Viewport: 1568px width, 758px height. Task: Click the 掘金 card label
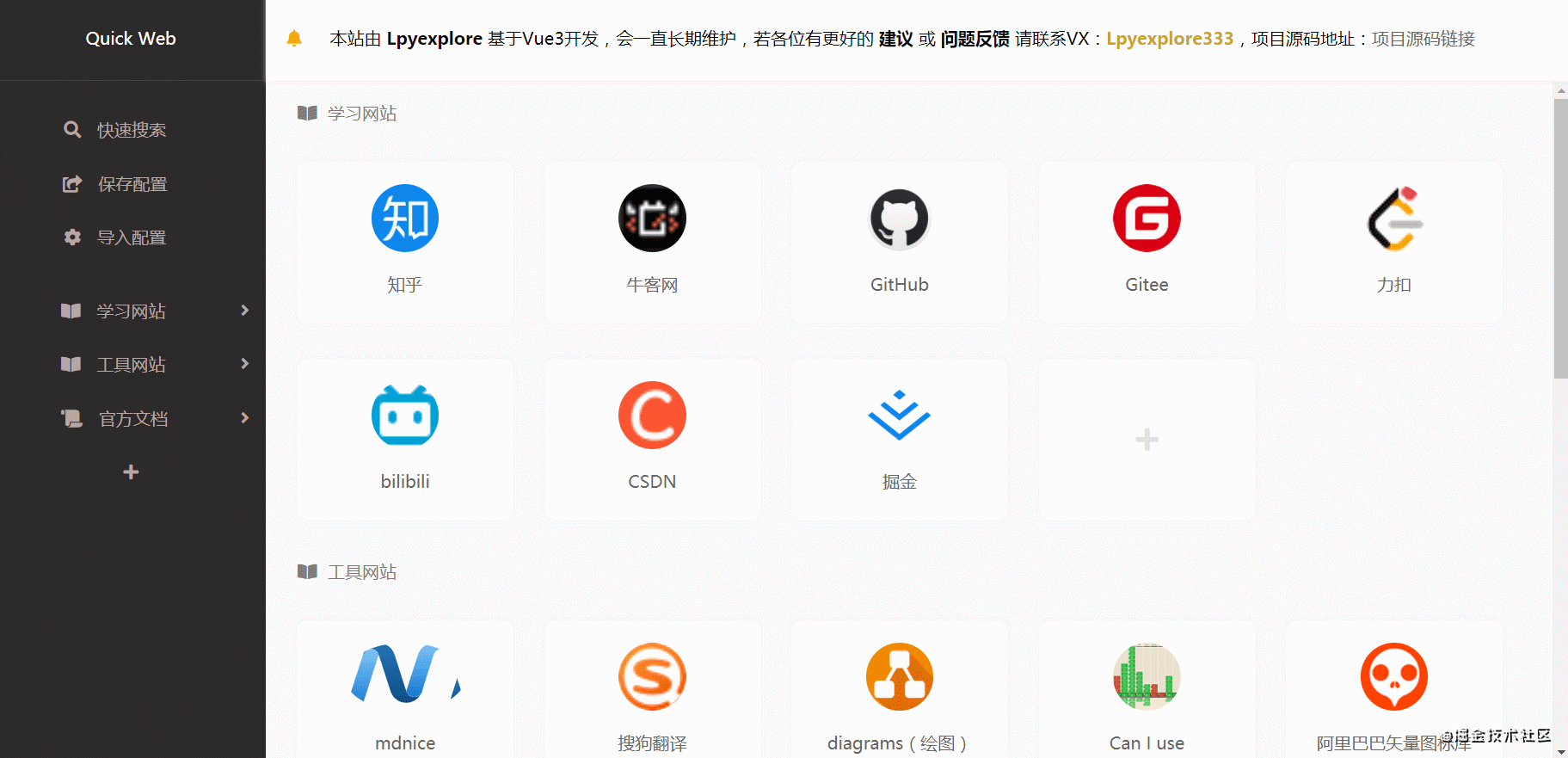[900, 482]
